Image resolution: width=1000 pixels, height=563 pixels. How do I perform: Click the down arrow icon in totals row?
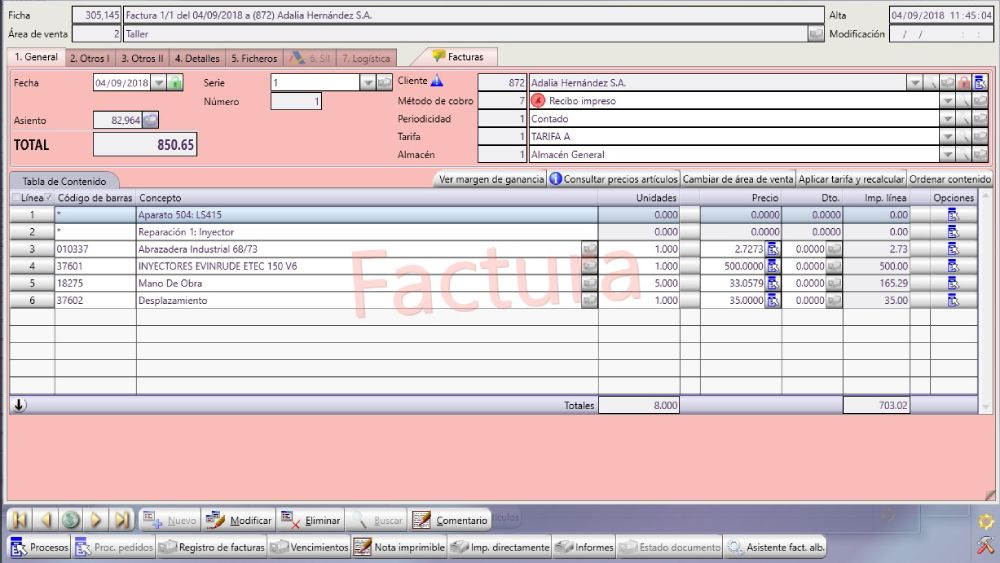pyautogui.click(x=20, y=405)
